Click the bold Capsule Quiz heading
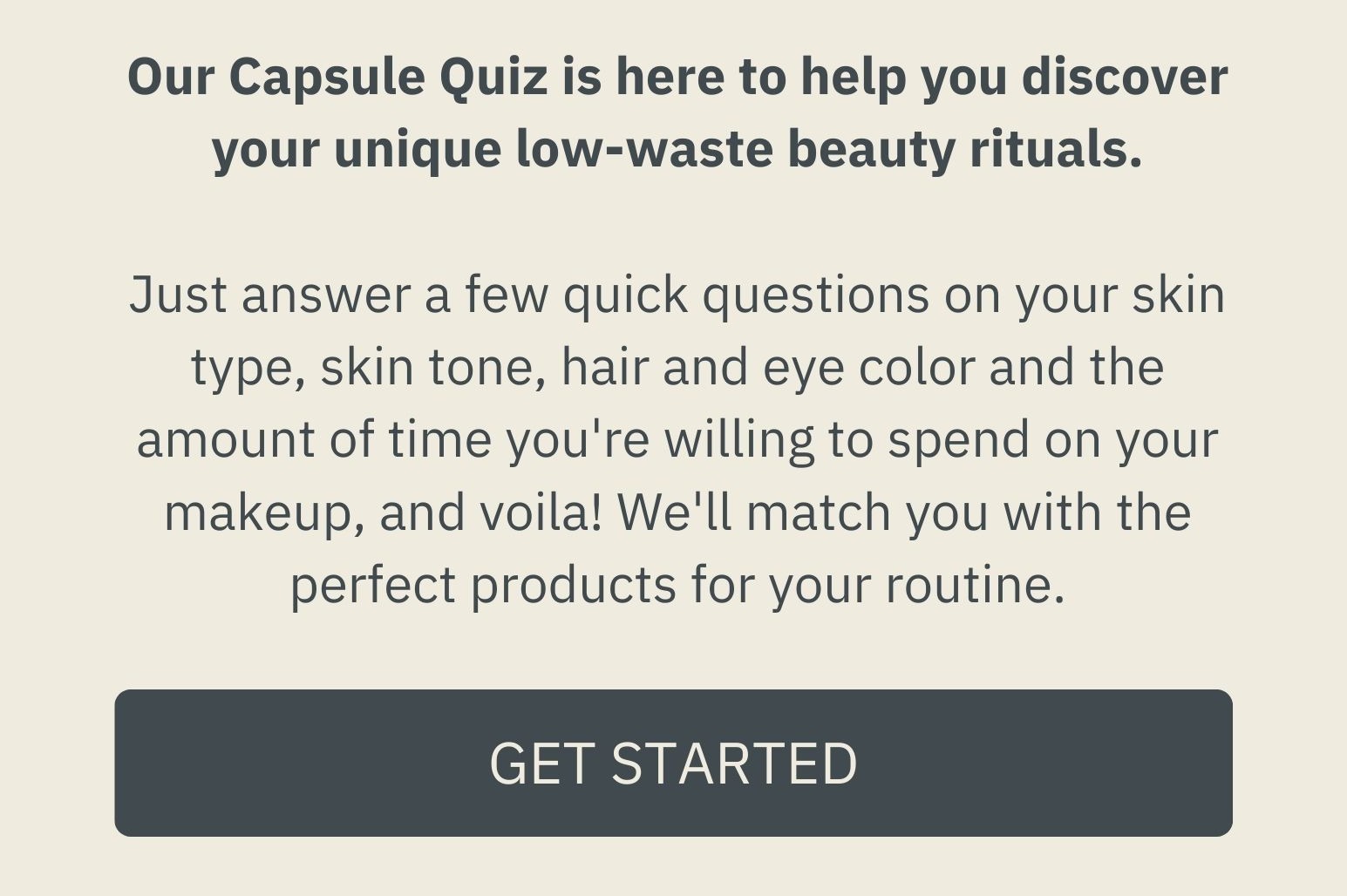Viewport: 1347px width, 896px height. [677, 112]
